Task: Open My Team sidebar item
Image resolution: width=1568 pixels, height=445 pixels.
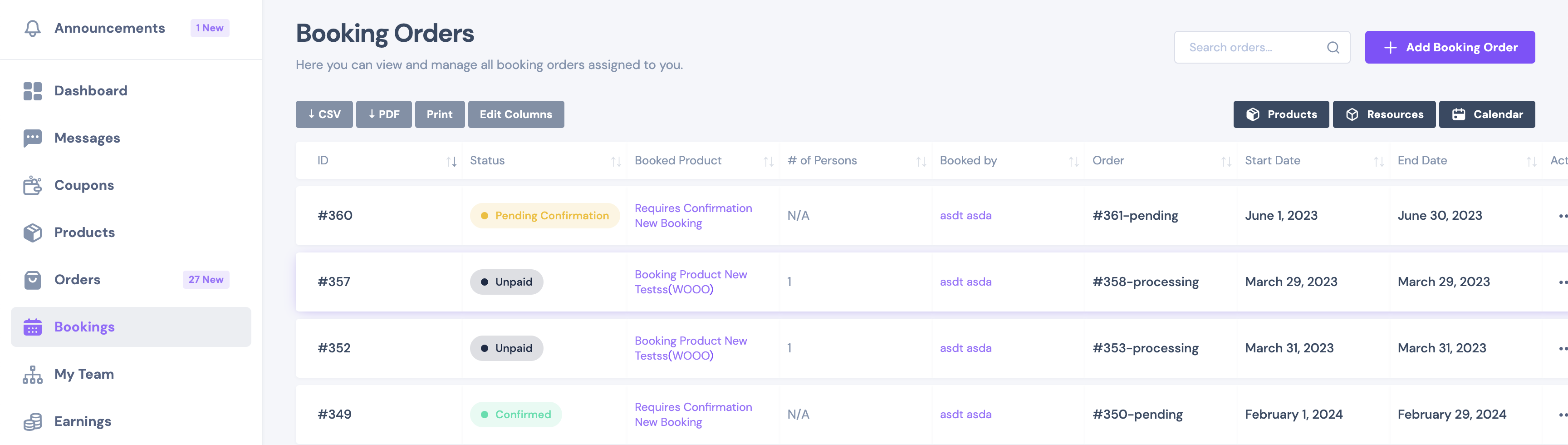Action: tap(131, 374)
